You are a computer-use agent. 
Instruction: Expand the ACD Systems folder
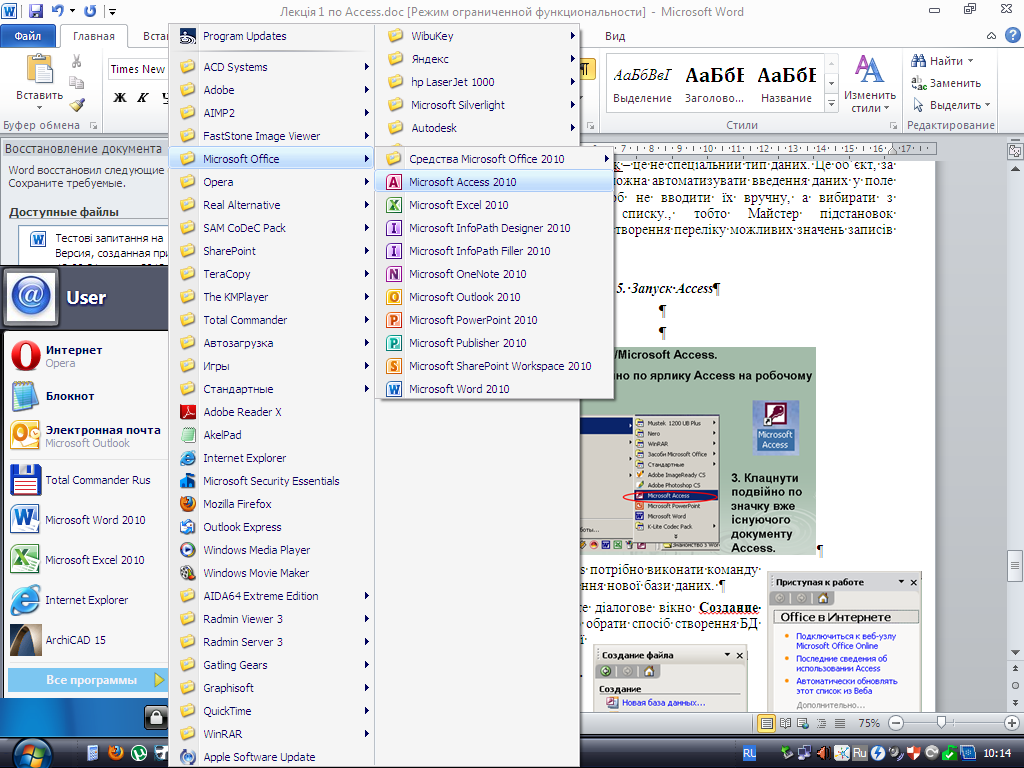tap(271, 67)
